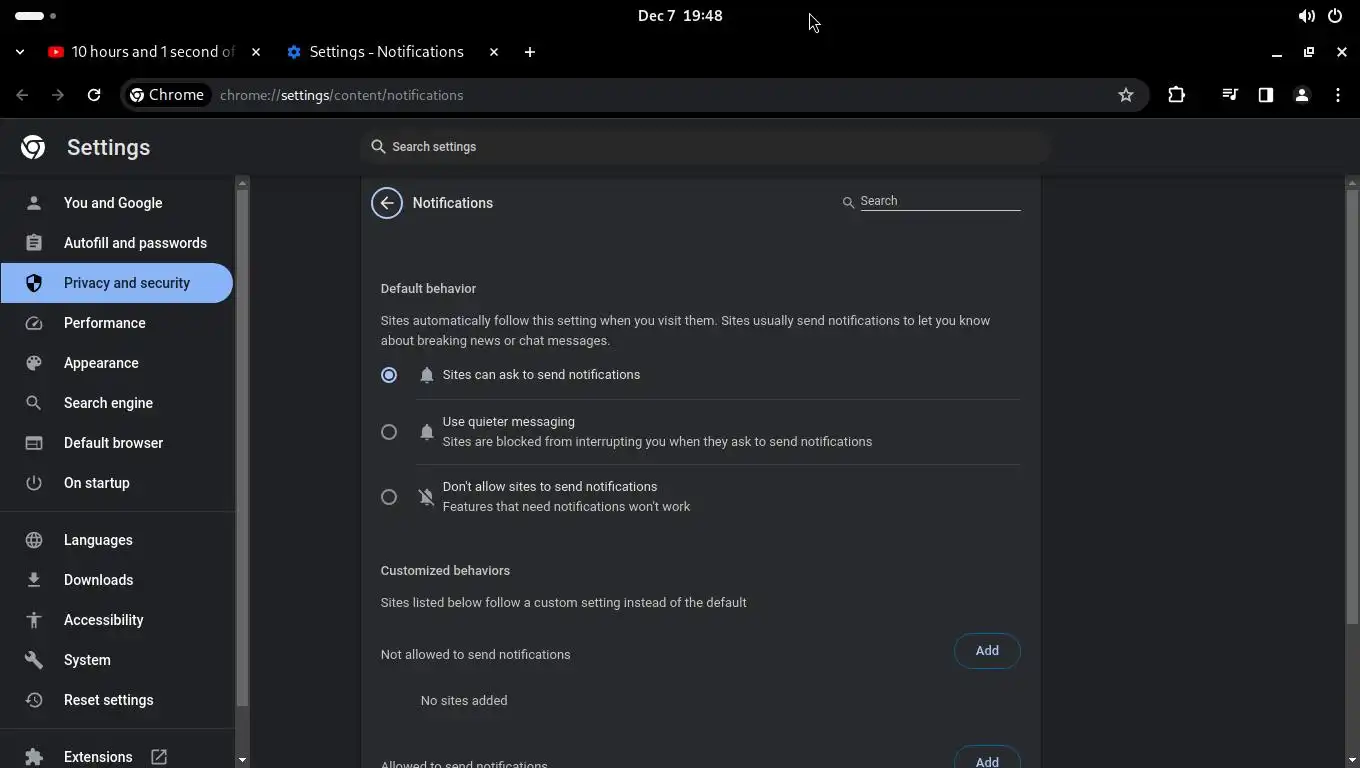1360x768 pixels.
Task: Open the Chrome three-dot menu
Action: 1338,95
